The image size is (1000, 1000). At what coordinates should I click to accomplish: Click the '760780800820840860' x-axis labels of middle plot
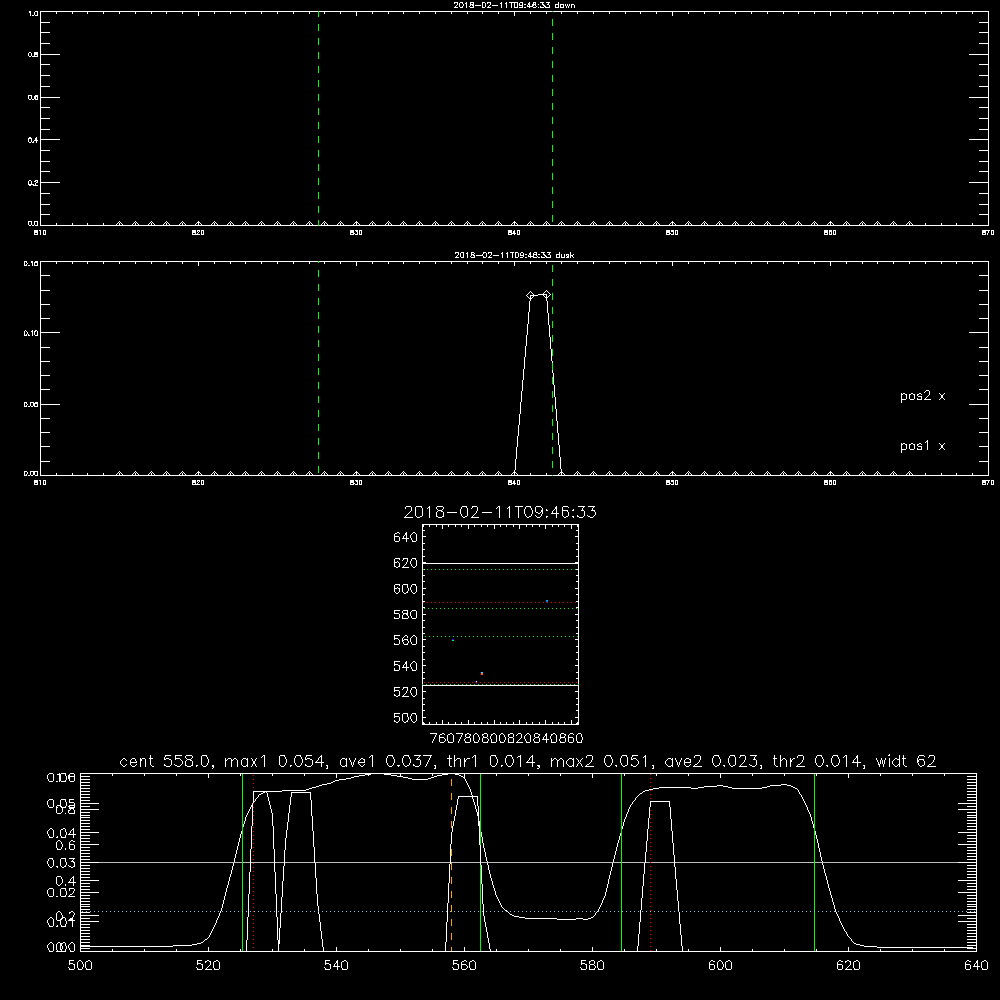click(506, 739)
